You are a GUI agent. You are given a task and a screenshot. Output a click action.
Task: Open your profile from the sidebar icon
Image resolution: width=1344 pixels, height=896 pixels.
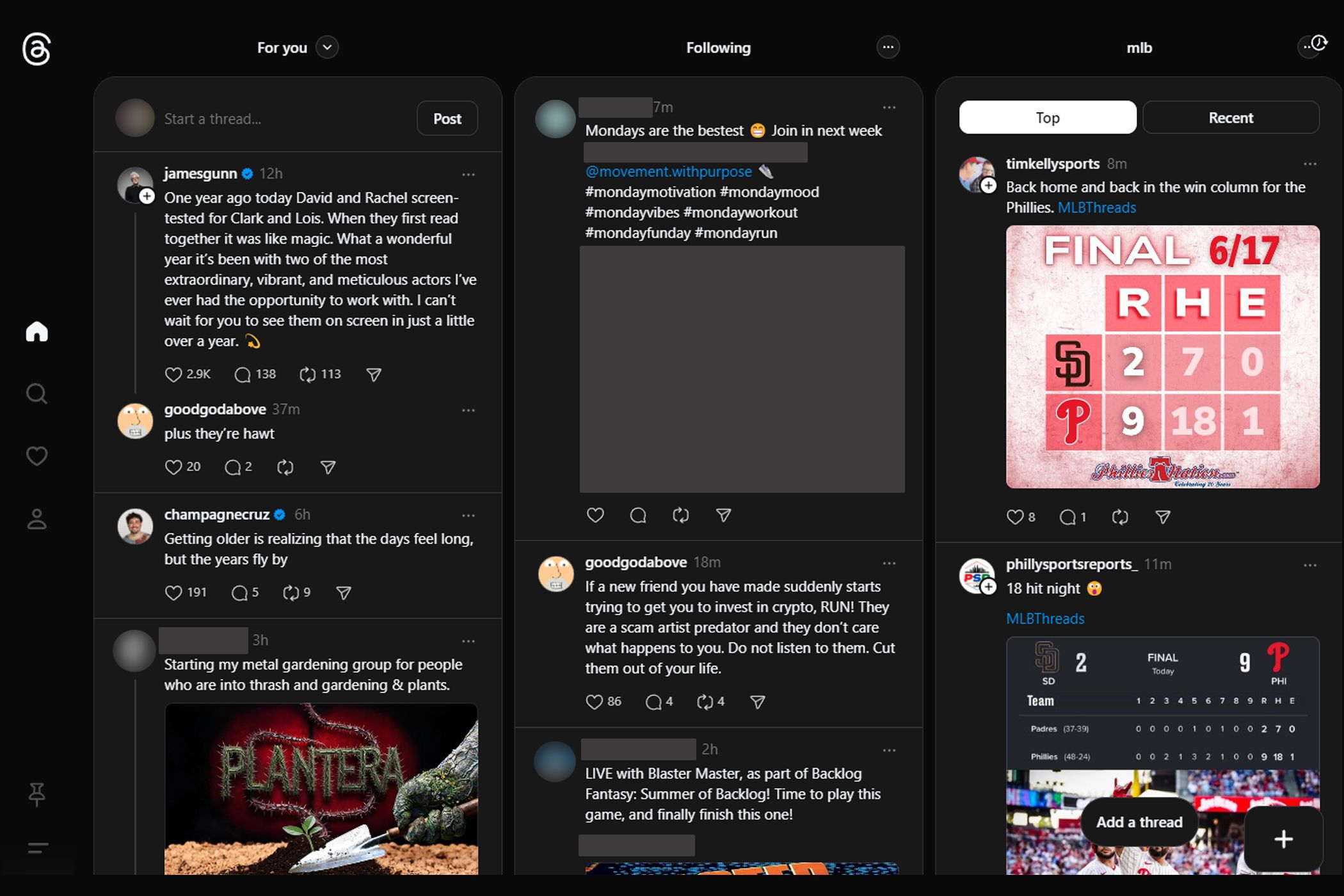point(36,518)
